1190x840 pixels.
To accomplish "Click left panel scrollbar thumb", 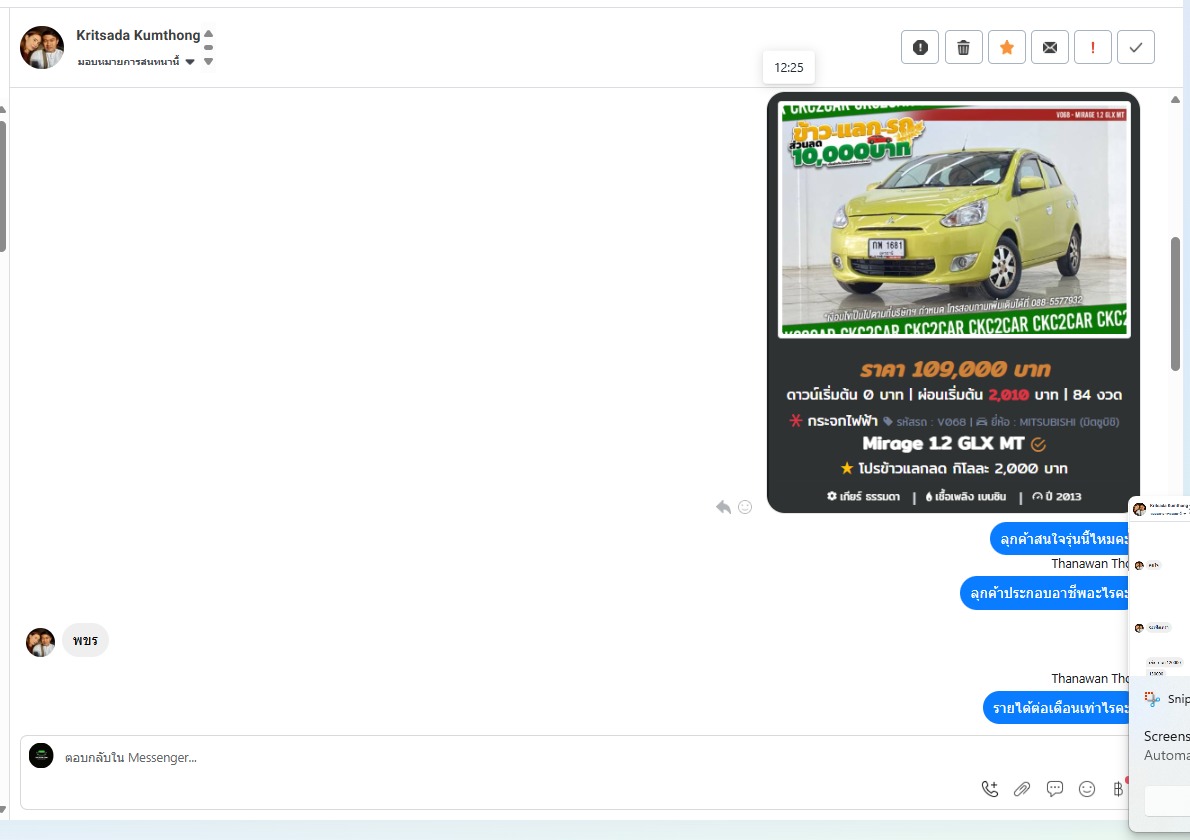I will click(2, 187).
